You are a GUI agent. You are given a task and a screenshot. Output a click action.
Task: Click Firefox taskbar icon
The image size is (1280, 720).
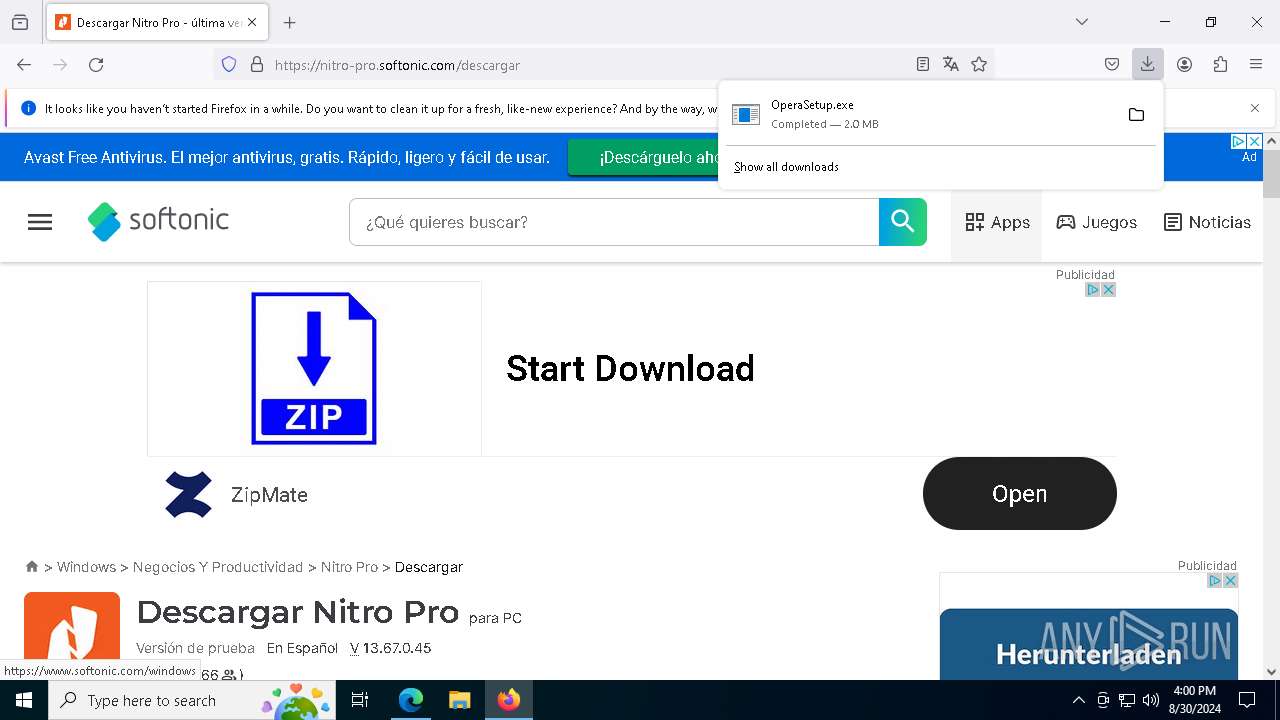[x=509, y=700]
